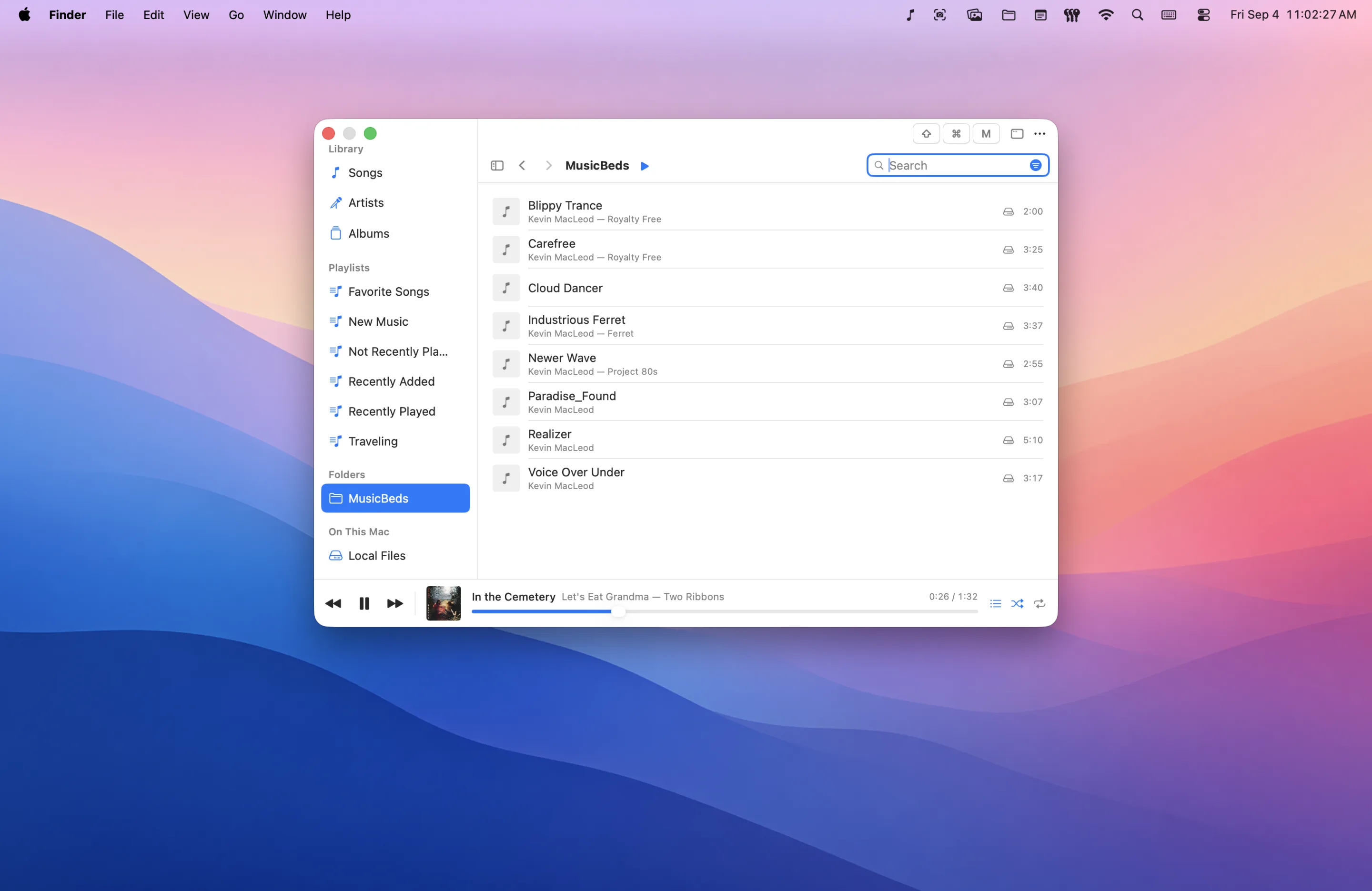Image resolution: width=1372 pixels, height=891 pixels.
Task: Open Albums in the Library sidebar
Action: pyautogui.click(x=395, y=233)
